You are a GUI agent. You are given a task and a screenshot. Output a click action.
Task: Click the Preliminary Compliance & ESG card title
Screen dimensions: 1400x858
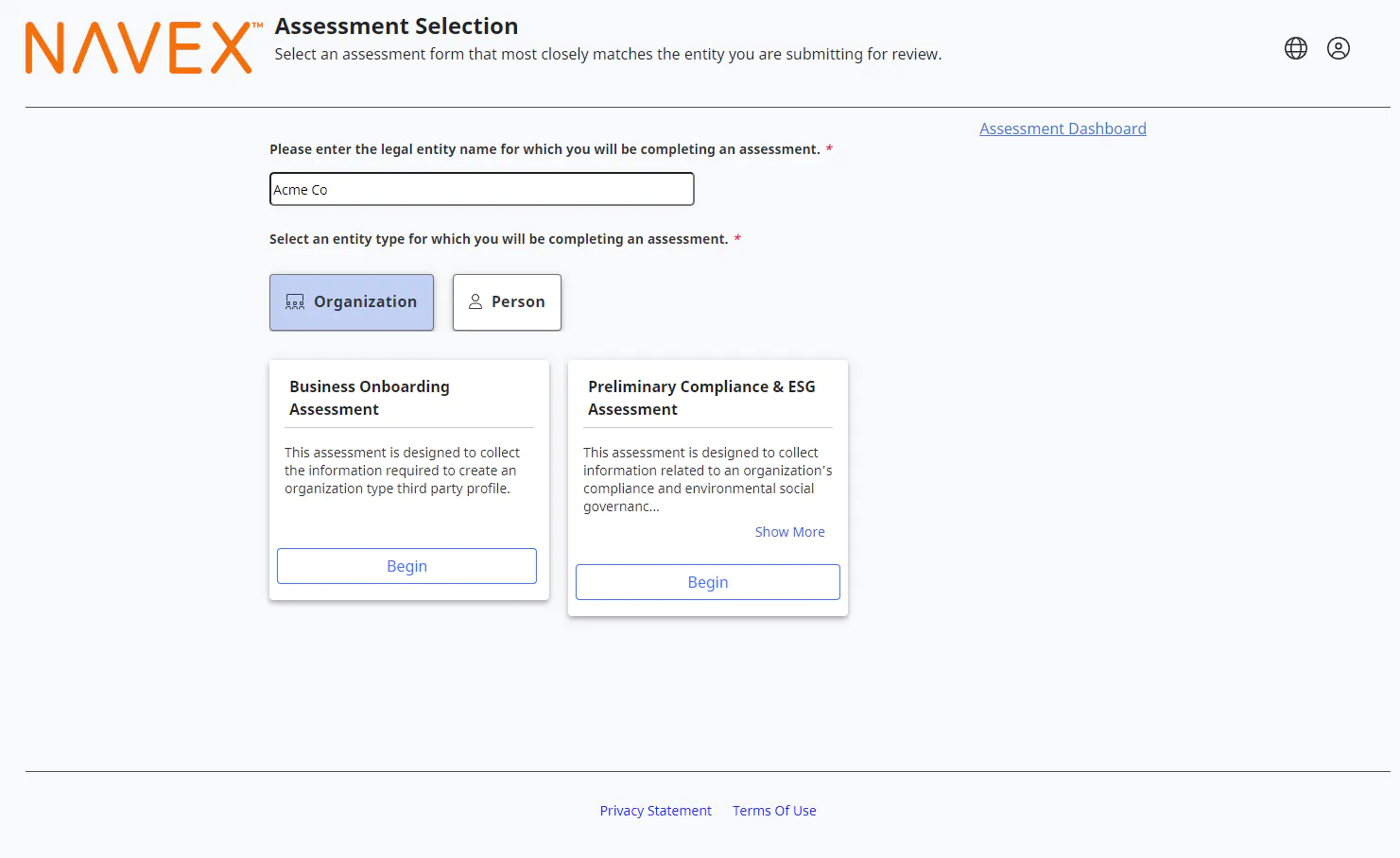point(700,398)
